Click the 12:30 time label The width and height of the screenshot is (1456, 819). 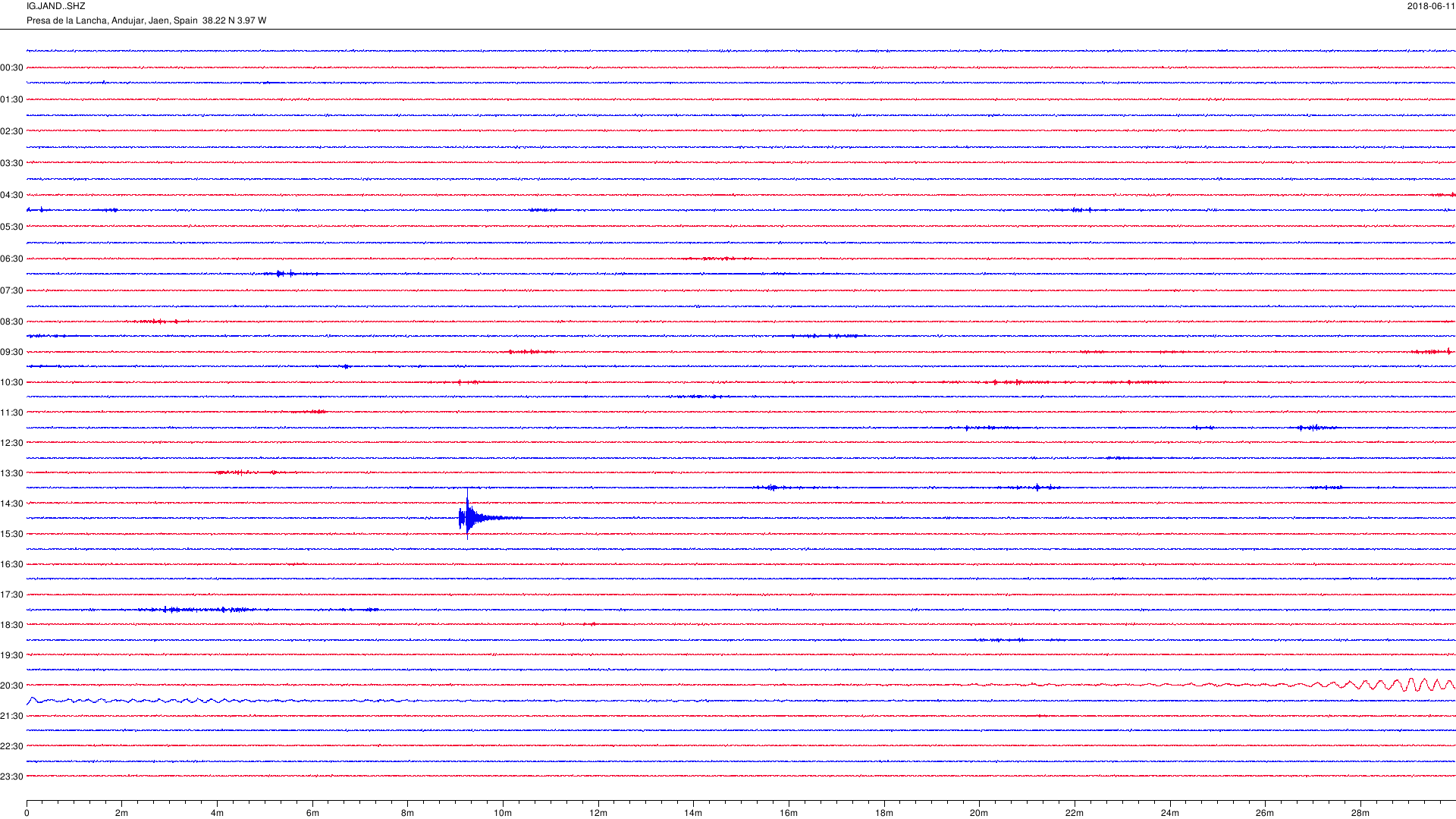pos(11,443)
